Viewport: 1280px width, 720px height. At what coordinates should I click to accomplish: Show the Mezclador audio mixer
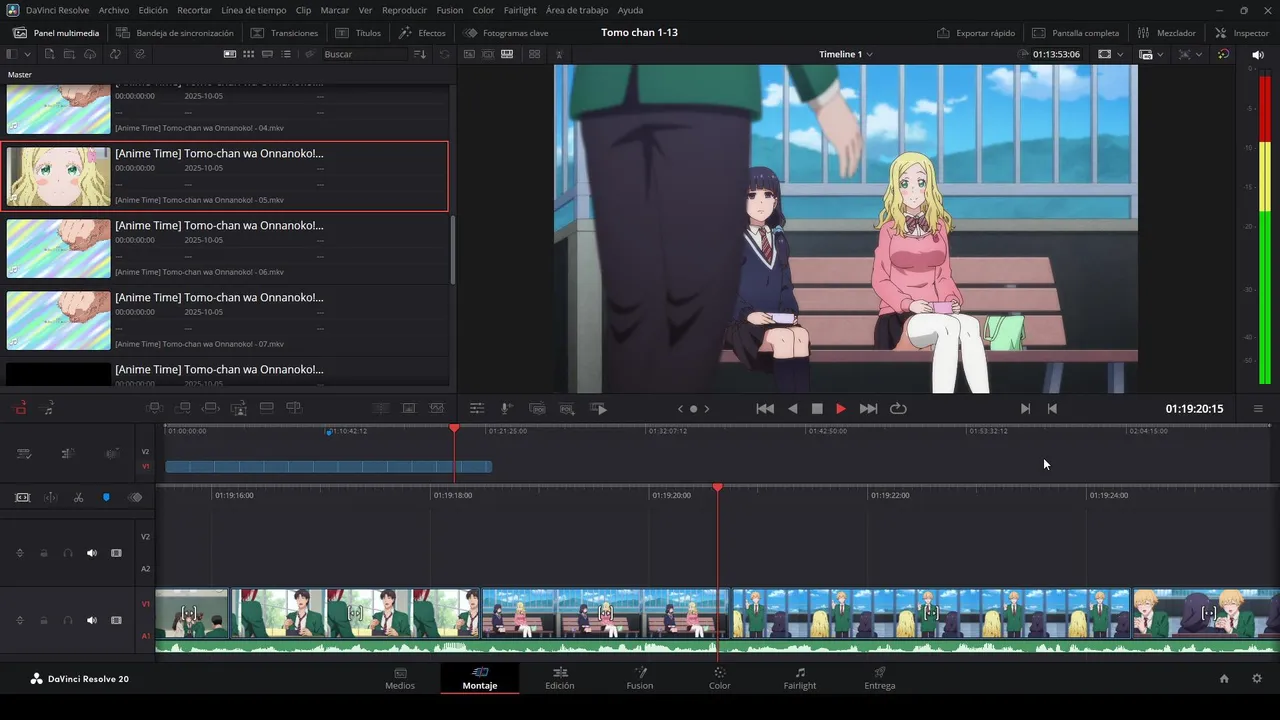pos(1166,33)
